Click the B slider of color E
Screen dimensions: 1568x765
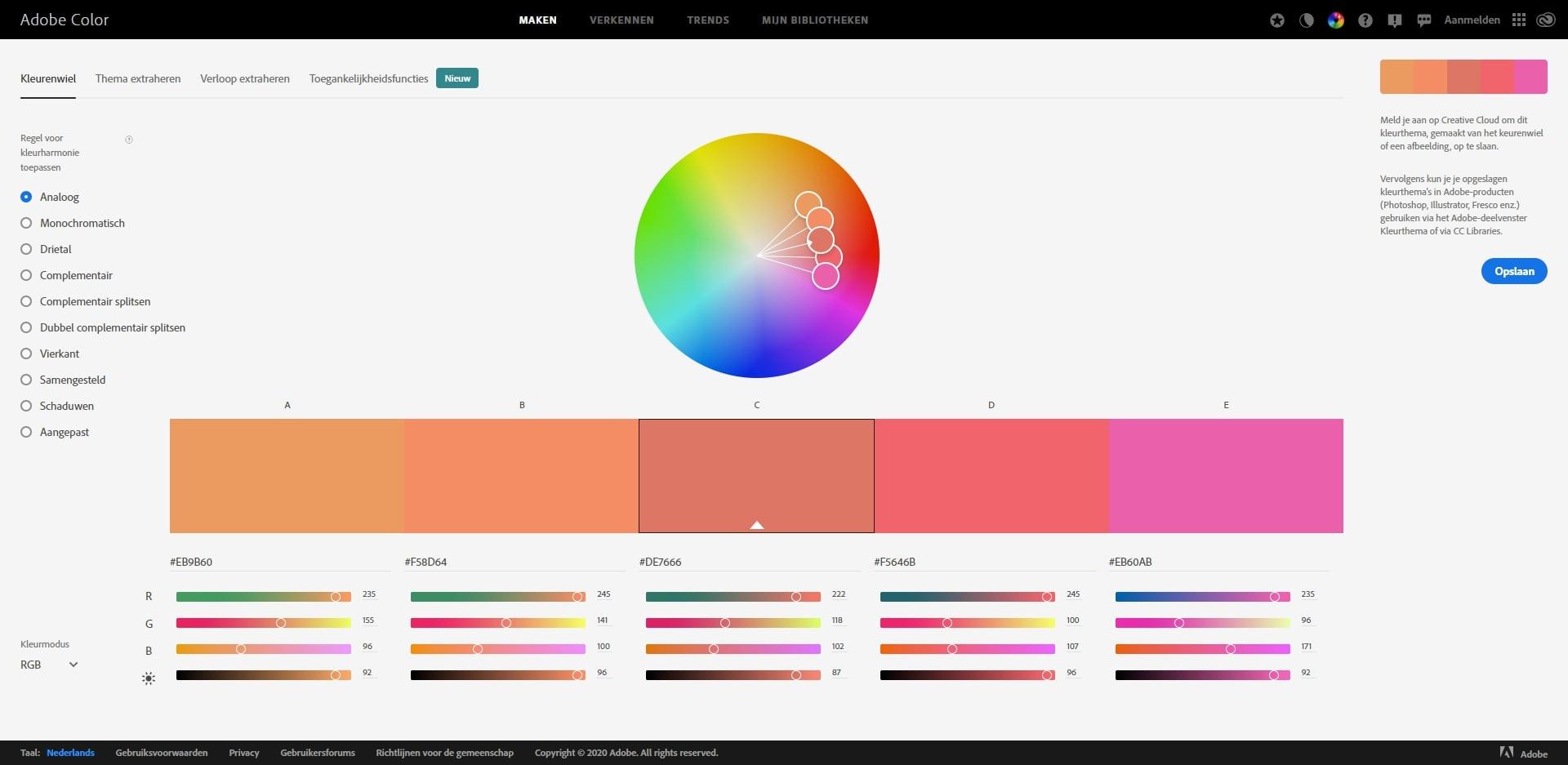coord(1203,649)
